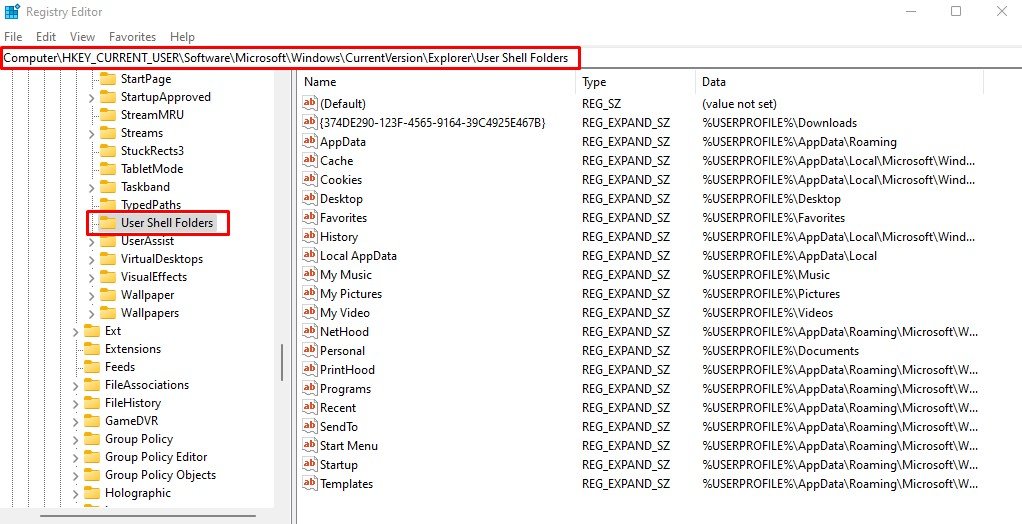The image size is (1022, 524).
Task: Select the (Default) string value icon
Action: coord(310,103)
